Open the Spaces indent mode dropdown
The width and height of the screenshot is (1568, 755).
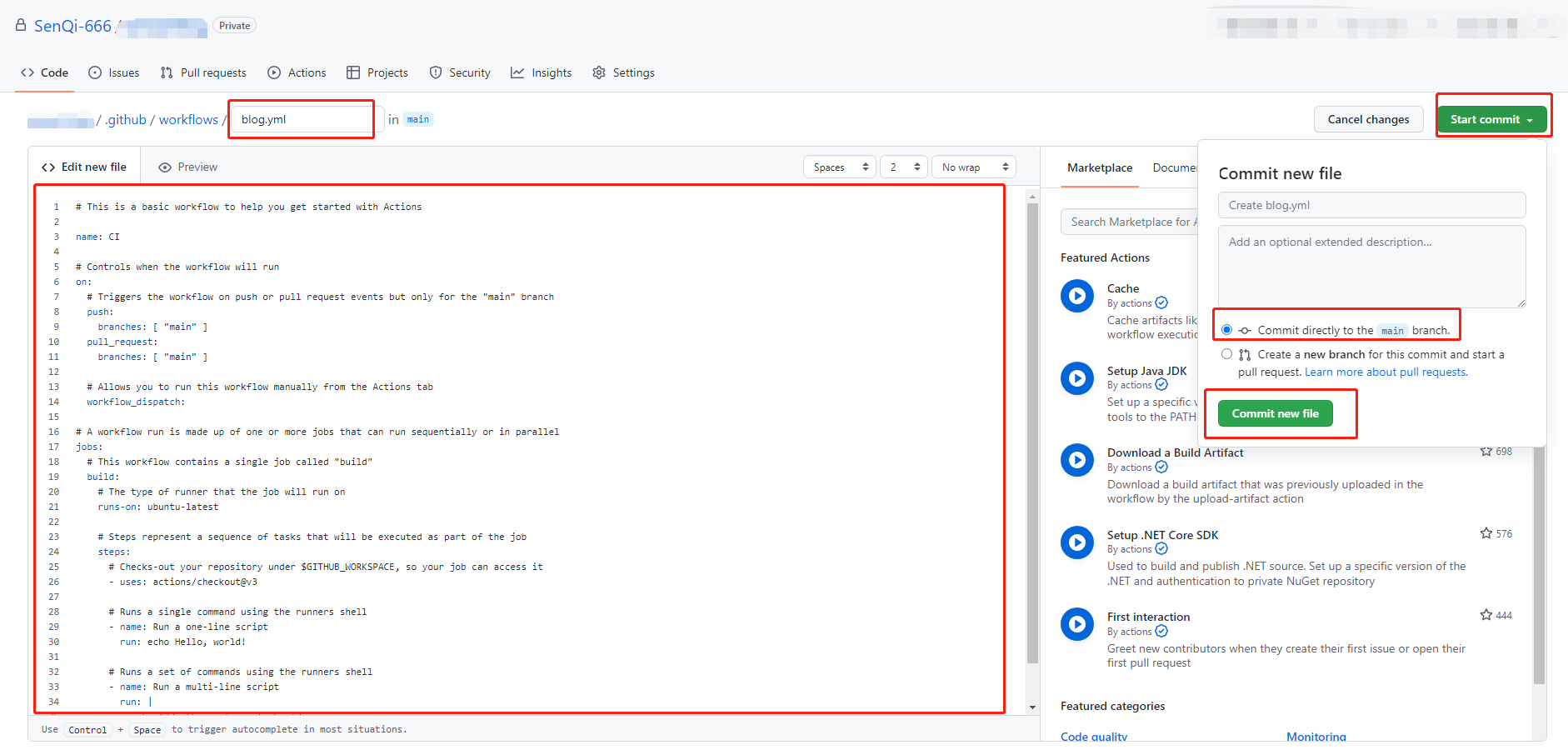tap(840, 167)
